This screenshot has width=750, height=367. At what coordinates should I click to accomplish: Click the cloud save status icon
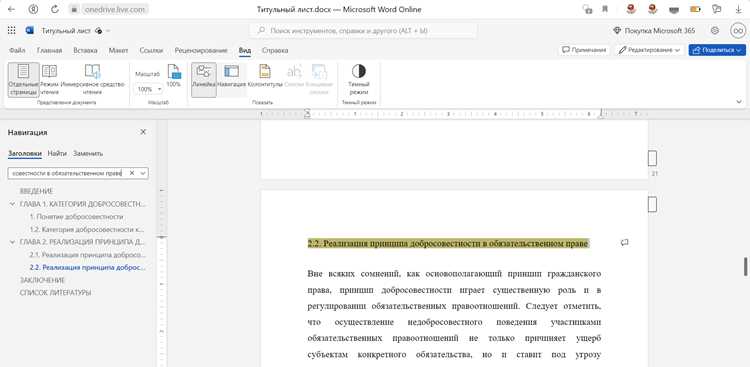(x=99, y=31)
